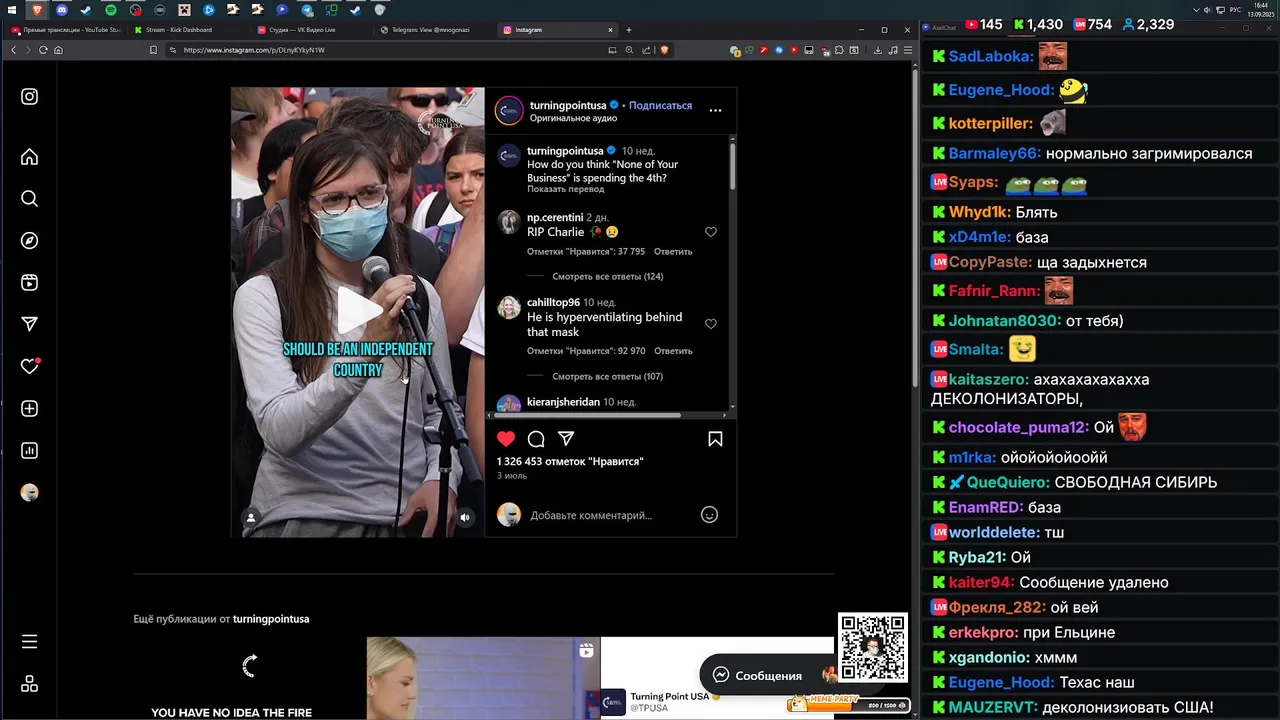This screenshot has height=720, width=1280.
Task: Click the turningpointusa avatar in post header
Action: pyautogui.click(x=509, y=110)
